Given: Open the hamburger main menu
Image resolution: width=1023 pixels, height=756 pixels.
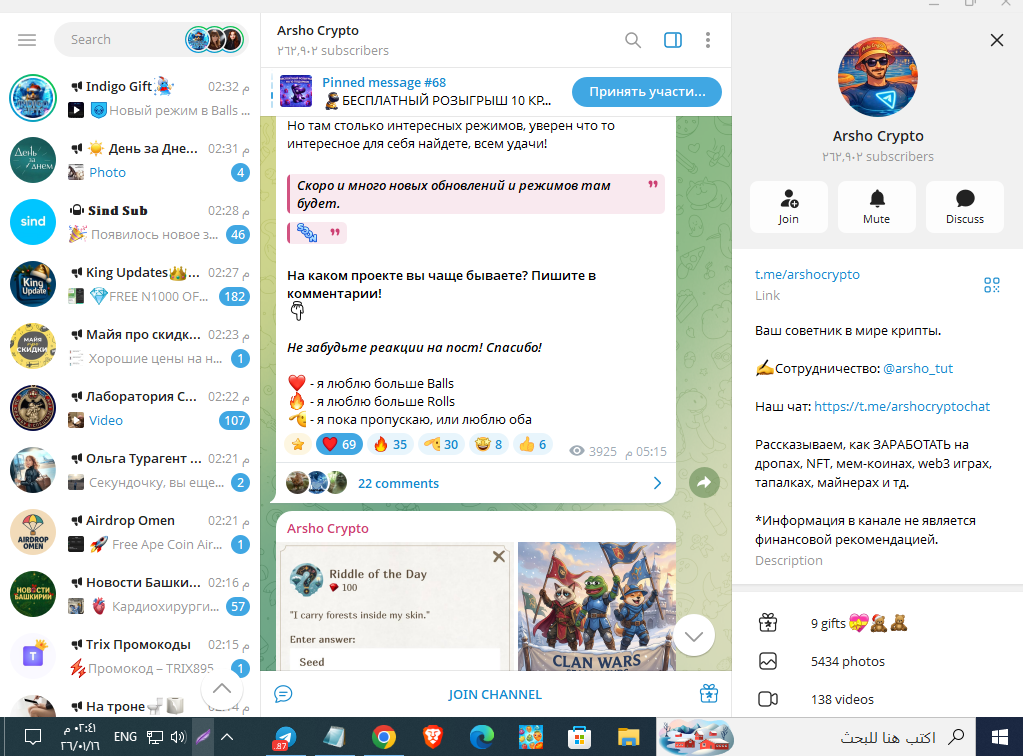Looking at the screenshot, I should tap(27, 40).
